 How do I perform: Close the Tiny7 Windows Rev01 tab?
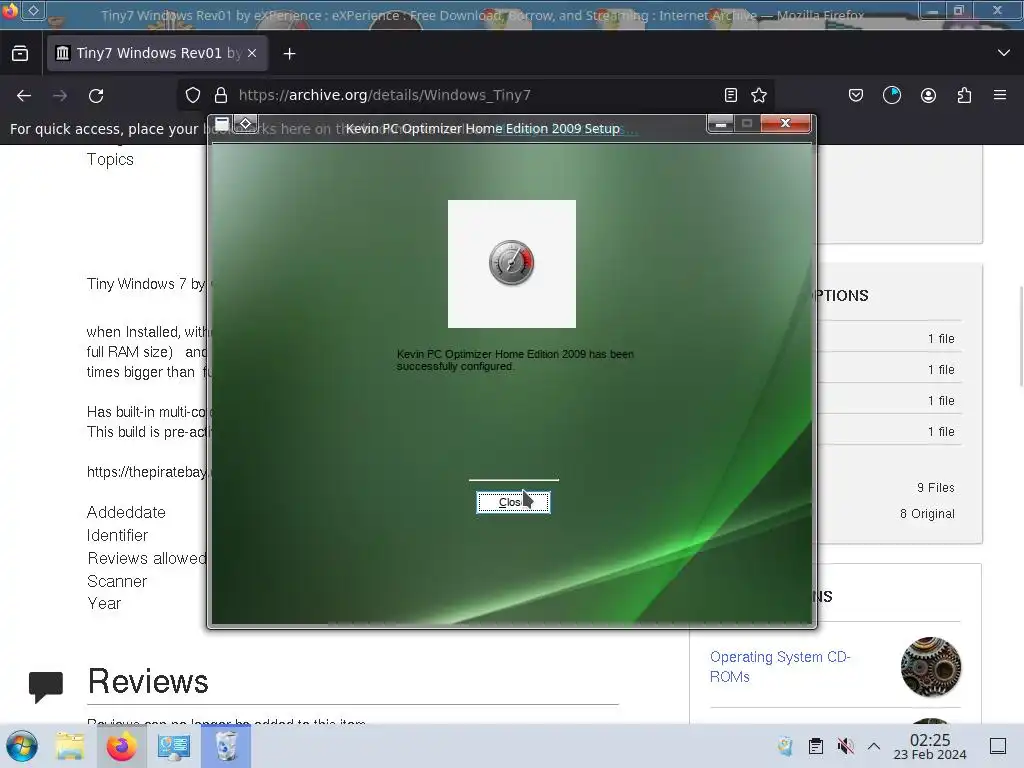(252, 53)
